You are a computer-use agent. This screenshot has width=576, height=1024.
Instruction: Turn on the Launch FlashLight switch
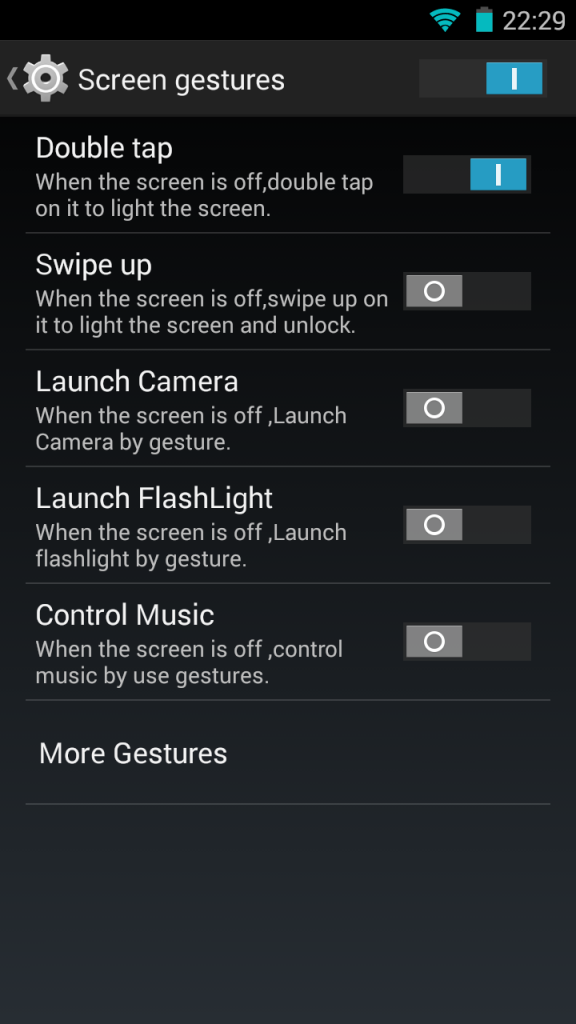(466, 525)
